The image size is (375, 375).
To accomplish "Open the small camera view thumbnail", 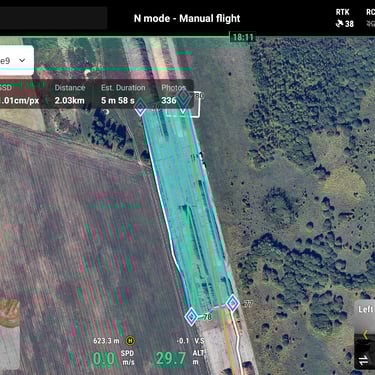I will [x=10, y=334].
